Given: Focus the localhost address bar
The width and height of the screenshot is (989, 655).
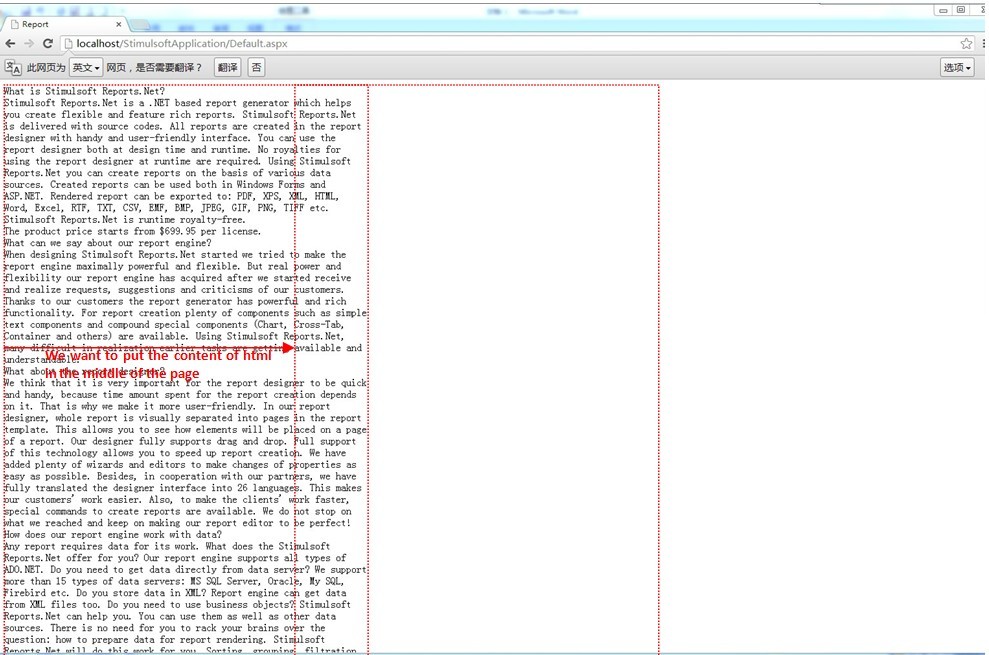Looking at the screenshot, I should point(511,44).
